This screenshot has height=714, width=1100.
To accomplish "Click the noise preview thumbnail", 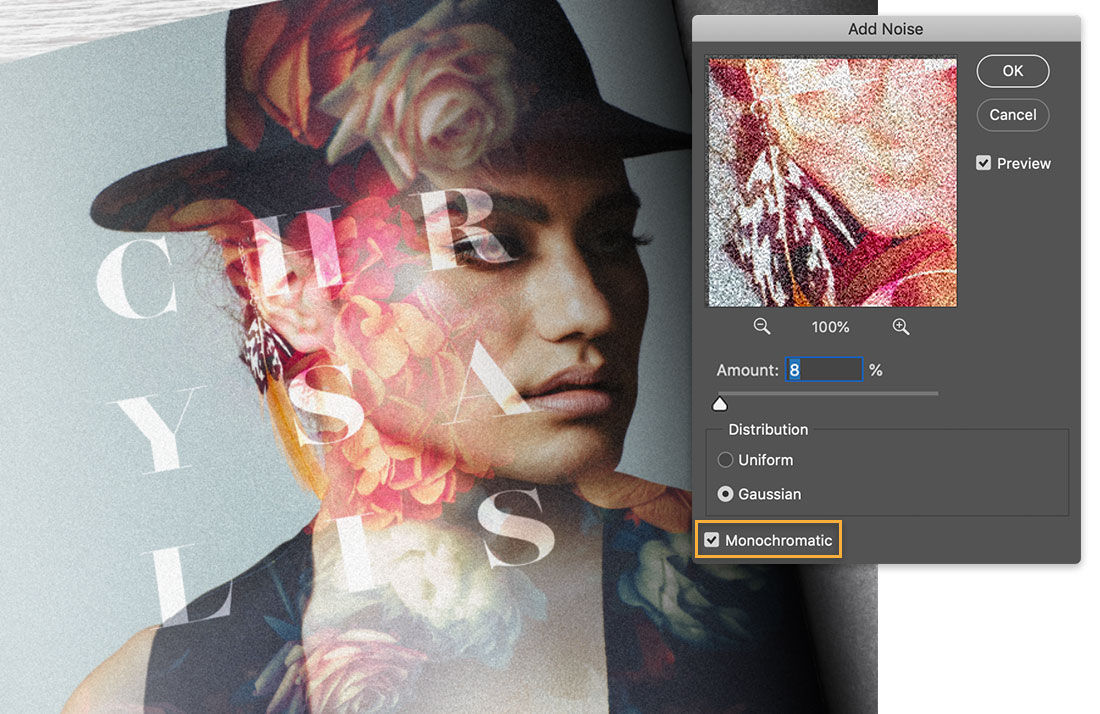I will click(831, 181).
